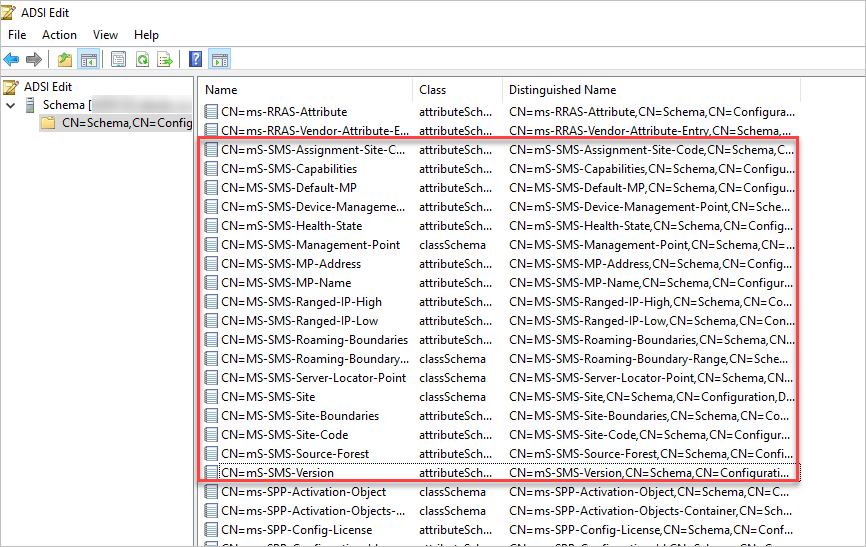The height and width of the screenshot is (547, 866).
Task: Open the Help menu
Action: (x=146, y=35)
